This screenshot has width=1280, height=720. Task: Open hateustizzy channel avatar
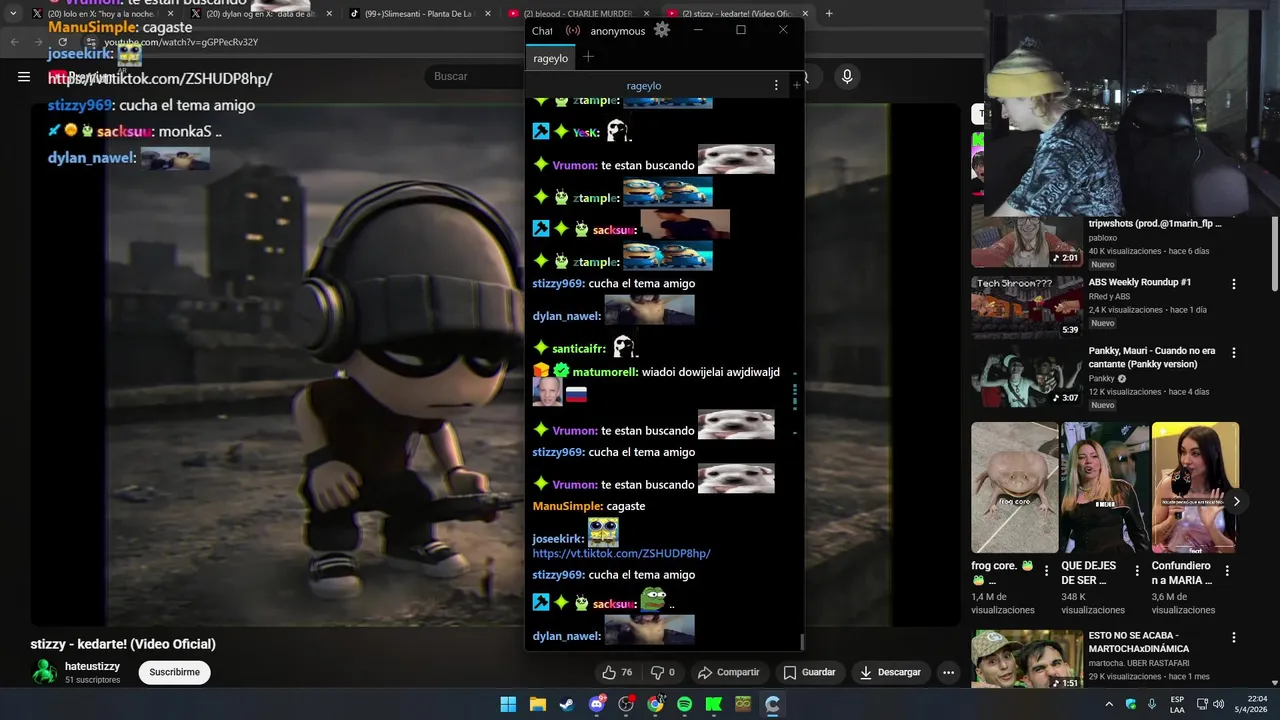(44, 672)
